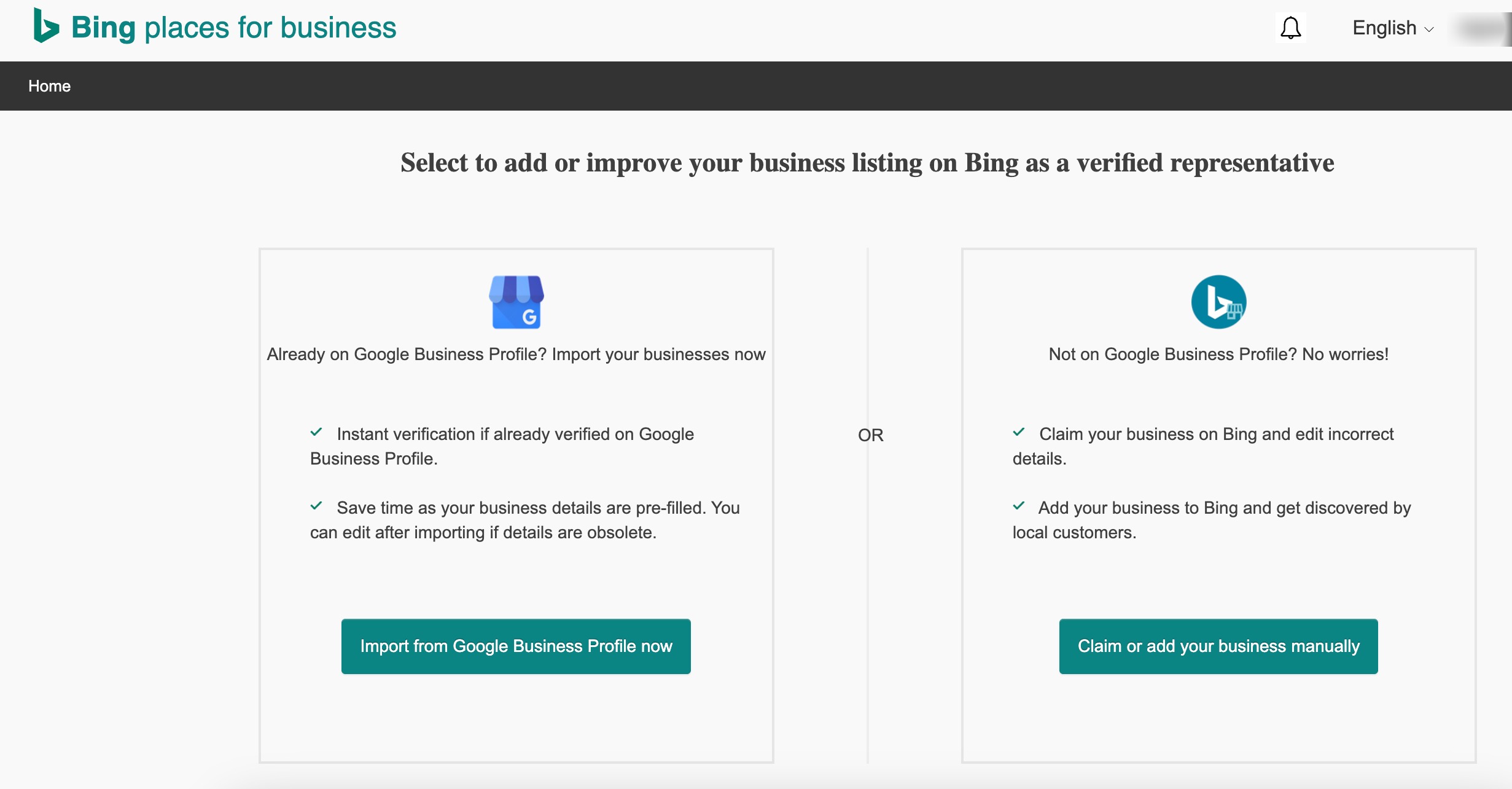Screen dimensions: 1512x789
Task: Click the Google Business Profile store icon
Action: (x=516, y=302)
